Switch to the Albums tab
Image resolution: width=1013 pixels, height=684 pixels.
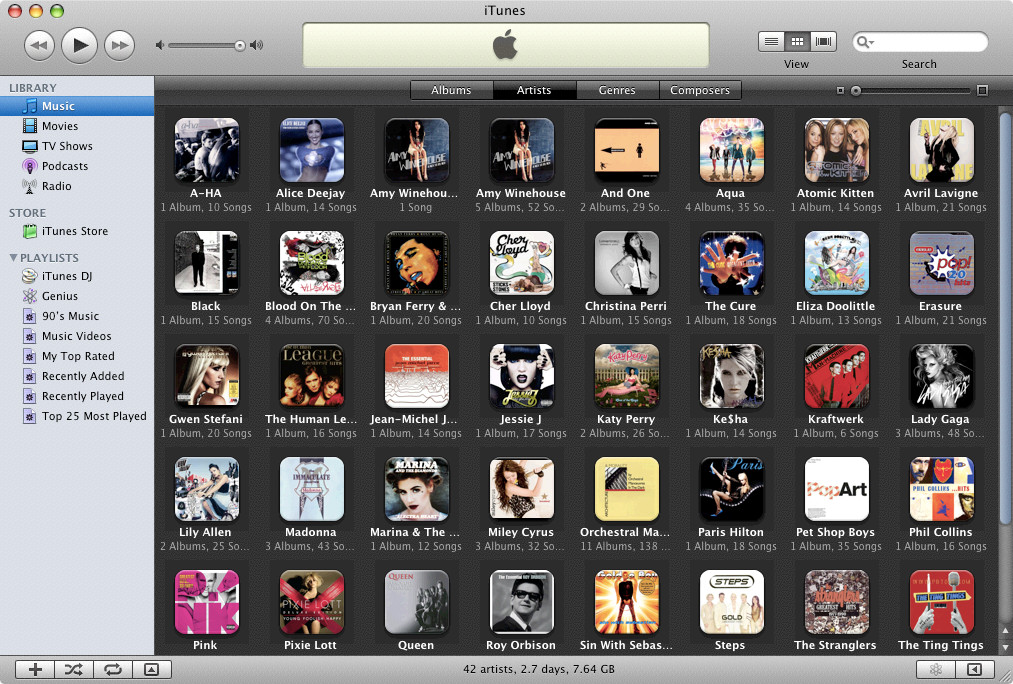coord(452,90)
